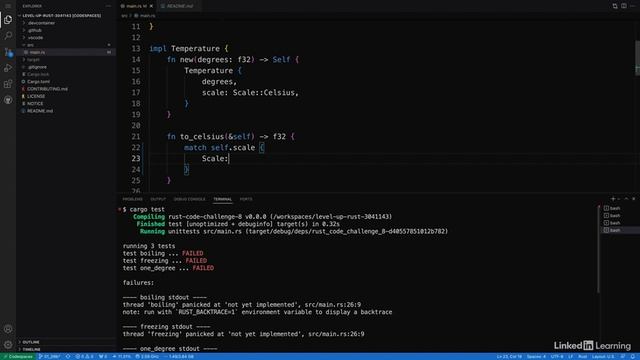Expand the TIMELINE section

[31, 349]
